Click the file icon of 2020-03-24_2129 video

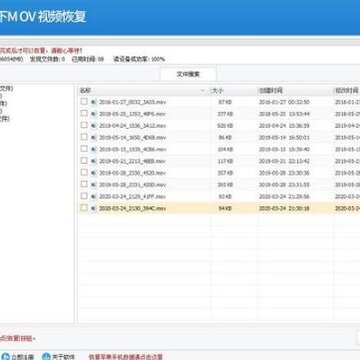tap(94, 196)
